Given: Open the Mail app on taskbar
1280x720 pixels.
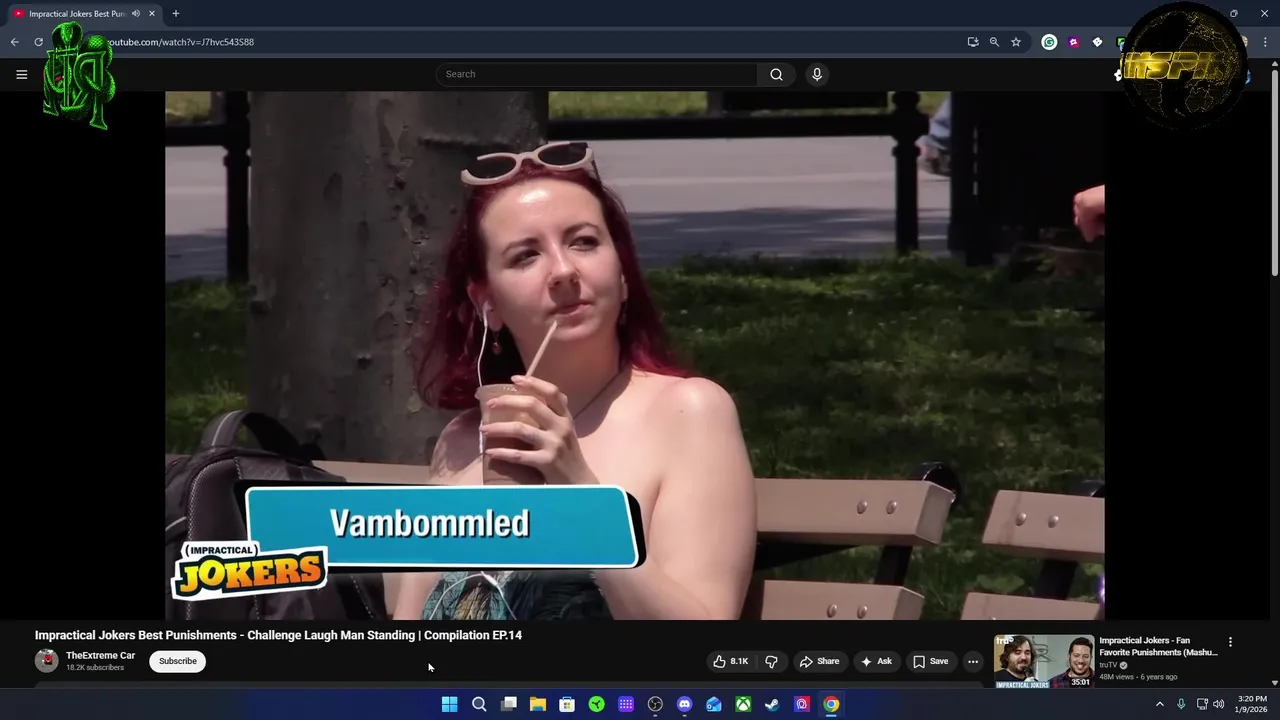Looking at the screenshot, I should point(714,704).
